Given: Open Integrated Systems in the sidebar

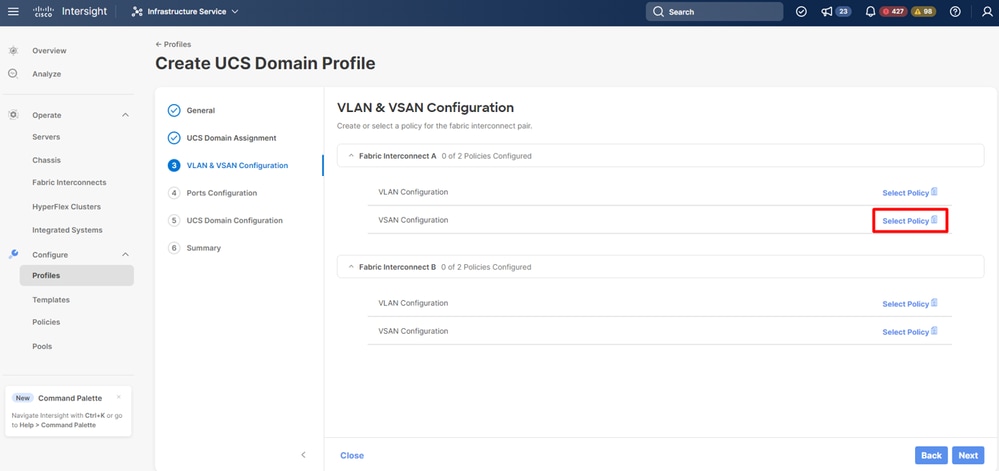Looking at the screenshot, I should pyautogui.click(x=67, y=230).
